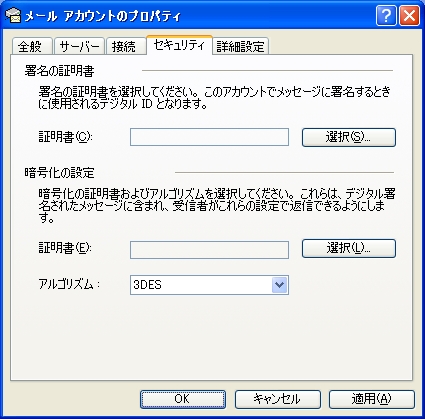This screenshot has width=425, height=419.
Task: Switch to the 全般 tab
Action: tap(32, 46)
